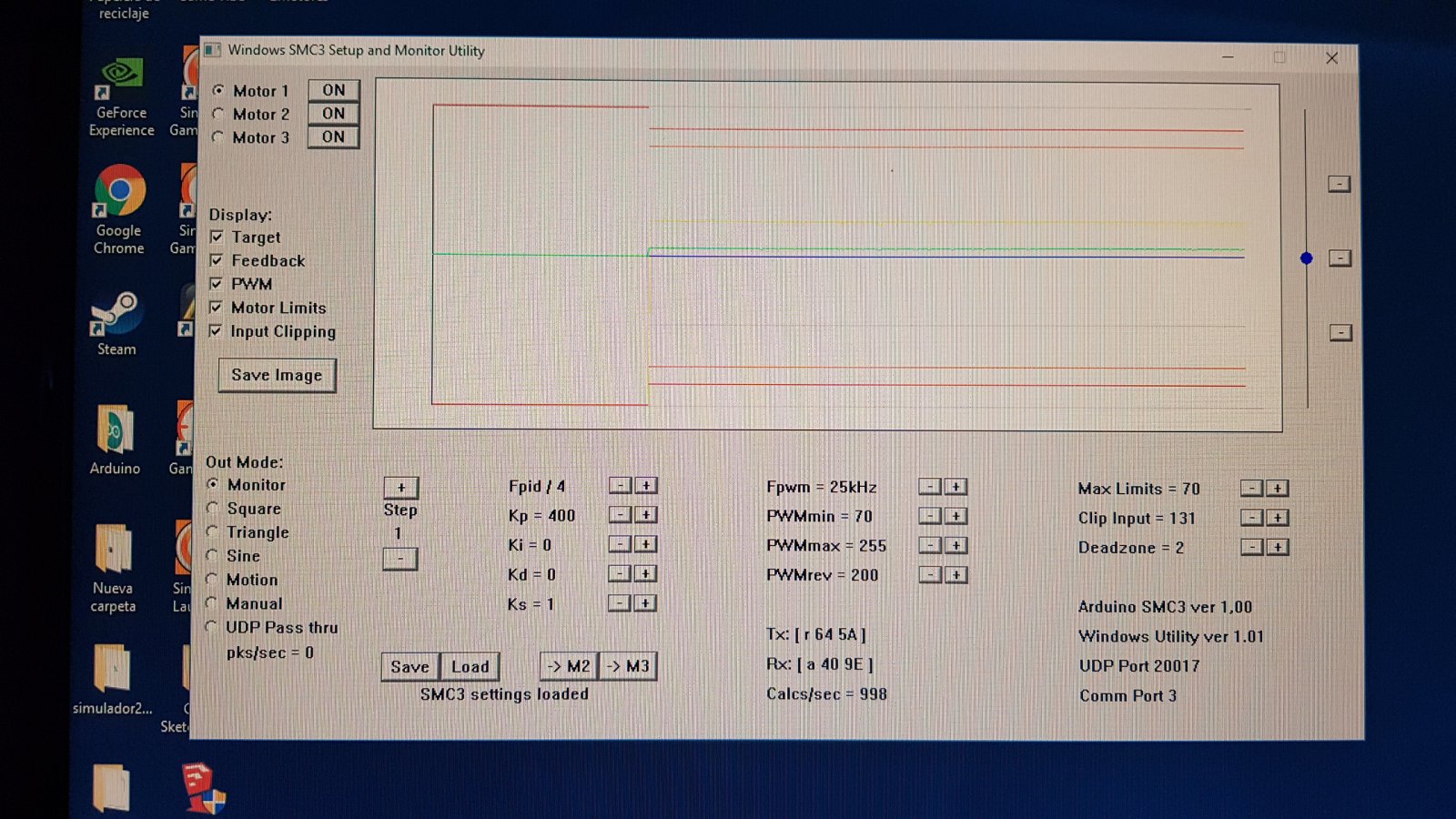Image resolution: width=1456 pixels, height=819 pixels.
Task: Increase PWMmax with the plus button
Action: click(x=956, y=545)
